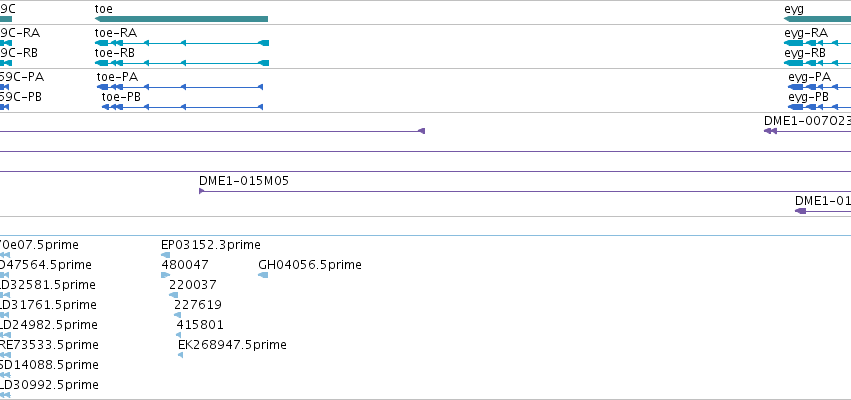Select the GH04056.5prime EST marker
Screen dimensions: 851x400
263,275
